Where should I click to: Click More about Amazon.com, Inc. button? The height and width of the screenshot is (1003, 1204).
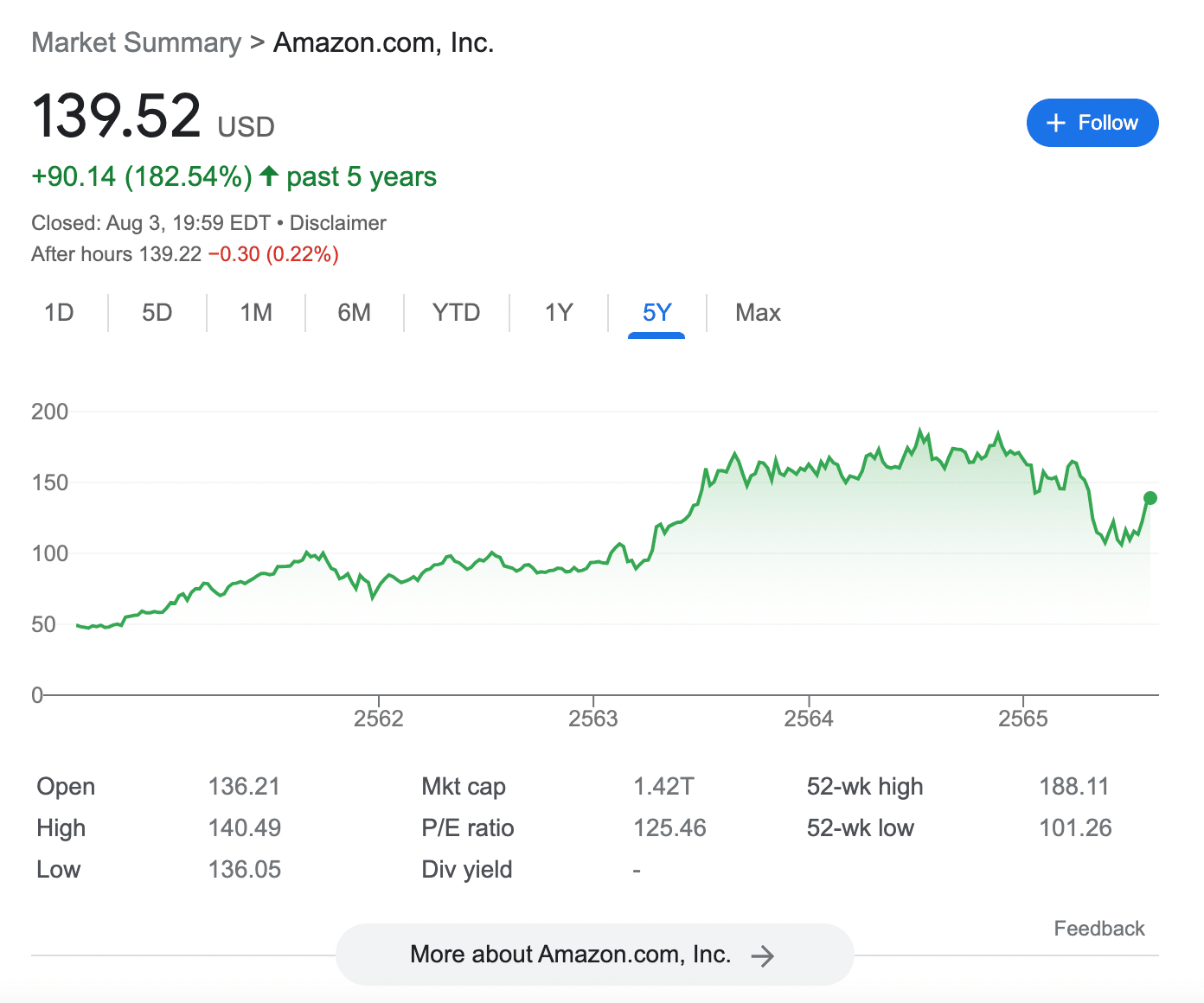point(594,955)
